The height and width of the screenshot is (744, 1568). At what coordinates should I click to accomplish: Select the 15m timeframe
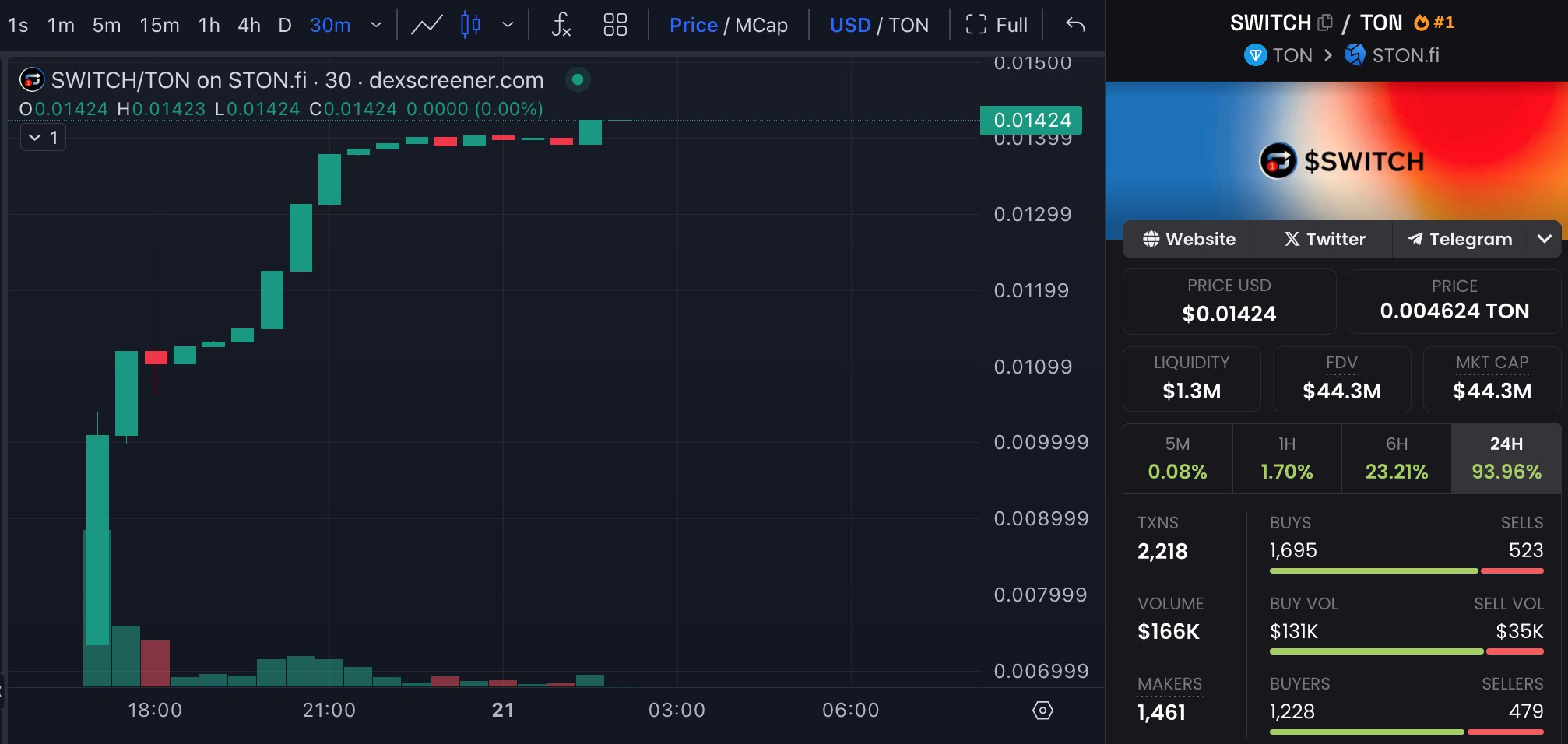(x=160, y=25)
